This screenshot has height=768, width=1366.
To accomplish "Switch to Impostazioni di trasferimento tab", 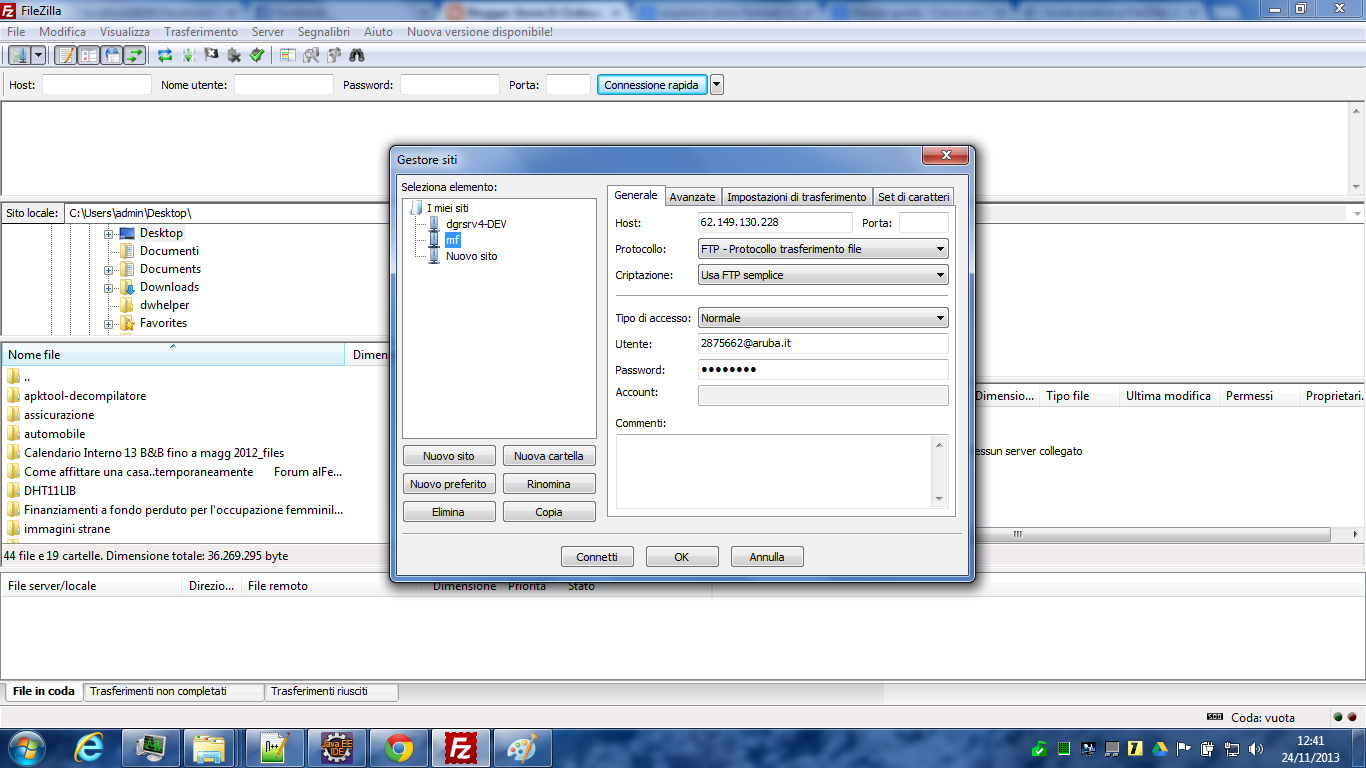I will [x=797, y=197].
